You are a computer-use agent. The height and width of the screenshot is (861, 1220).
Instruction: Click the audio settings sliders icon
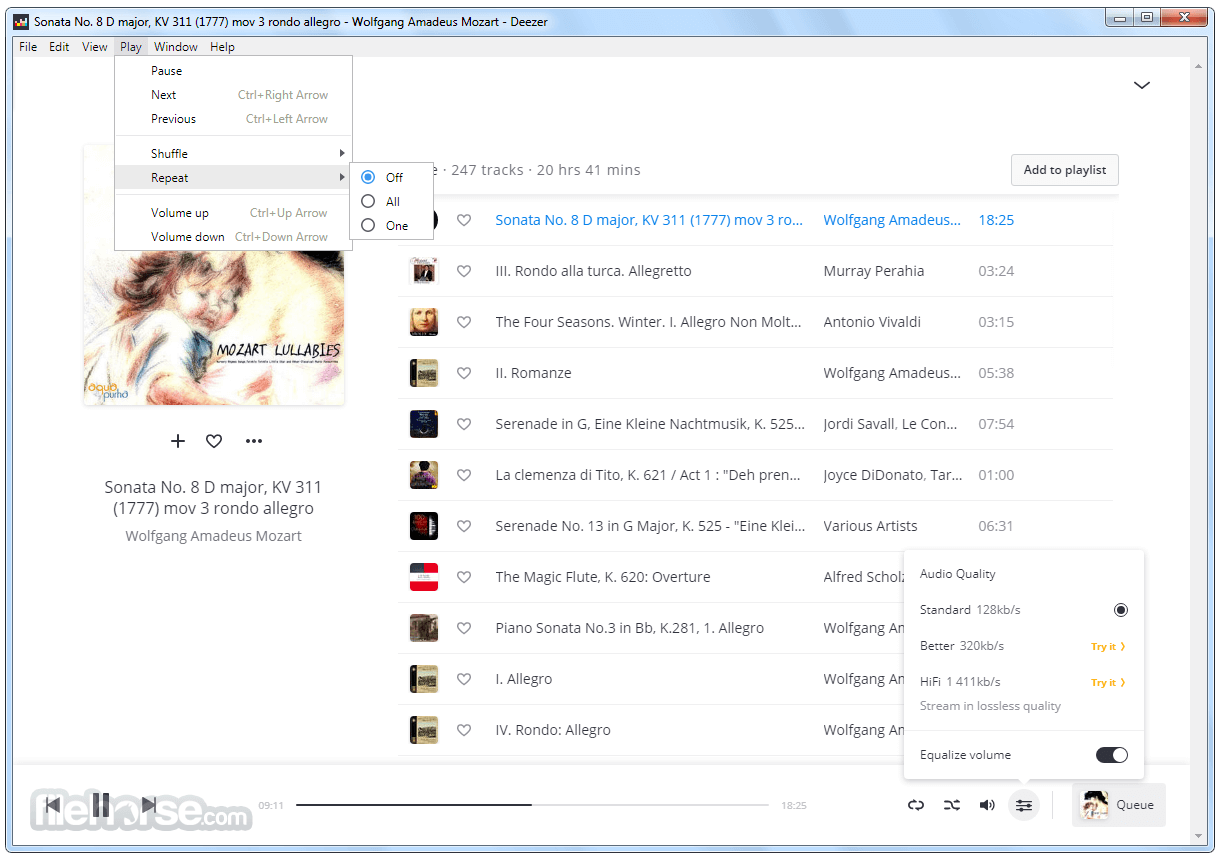point(1024,805)
